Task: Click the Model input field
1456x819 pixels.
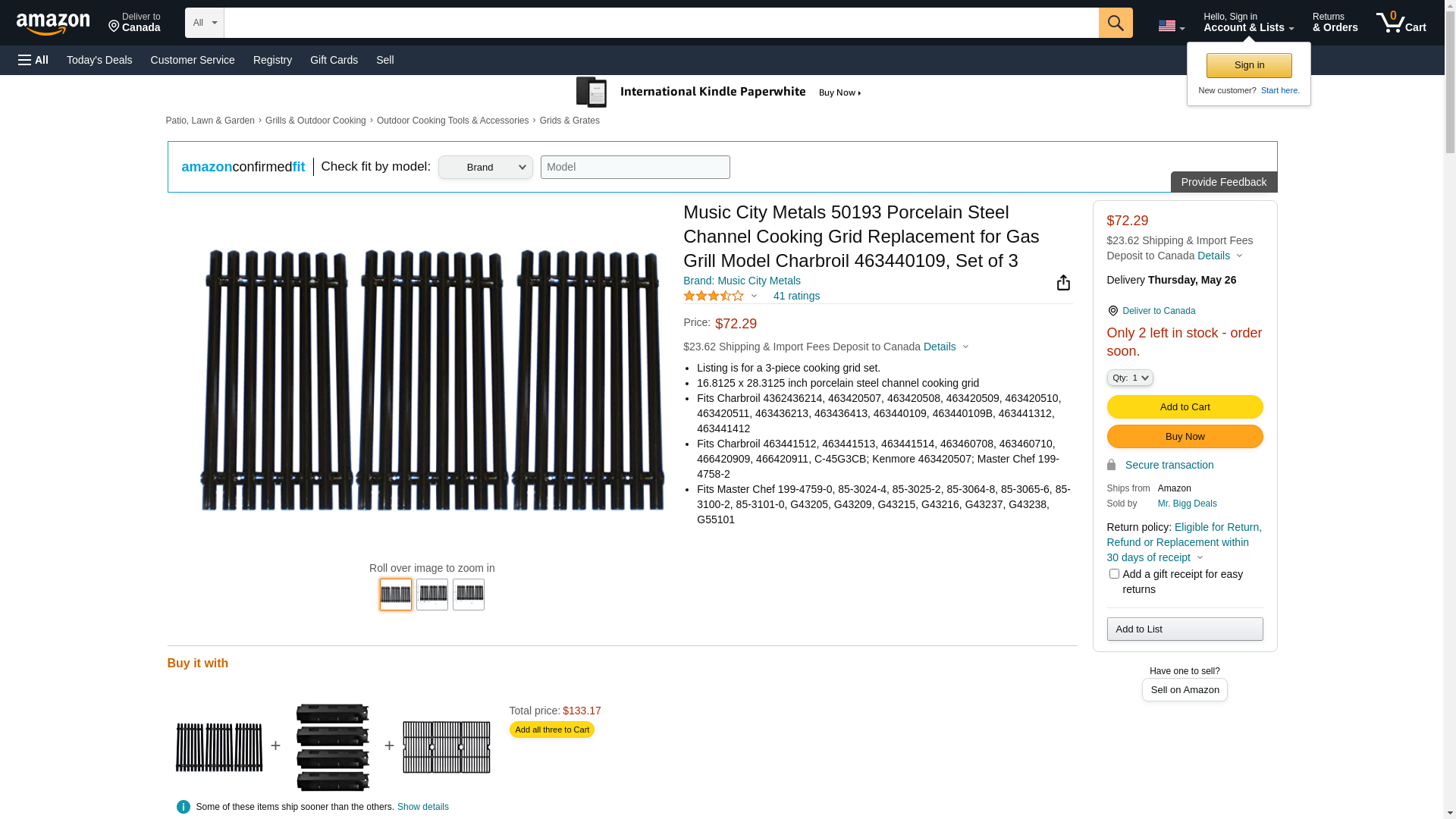Action: pyautogui.click(x=635, y=168)
